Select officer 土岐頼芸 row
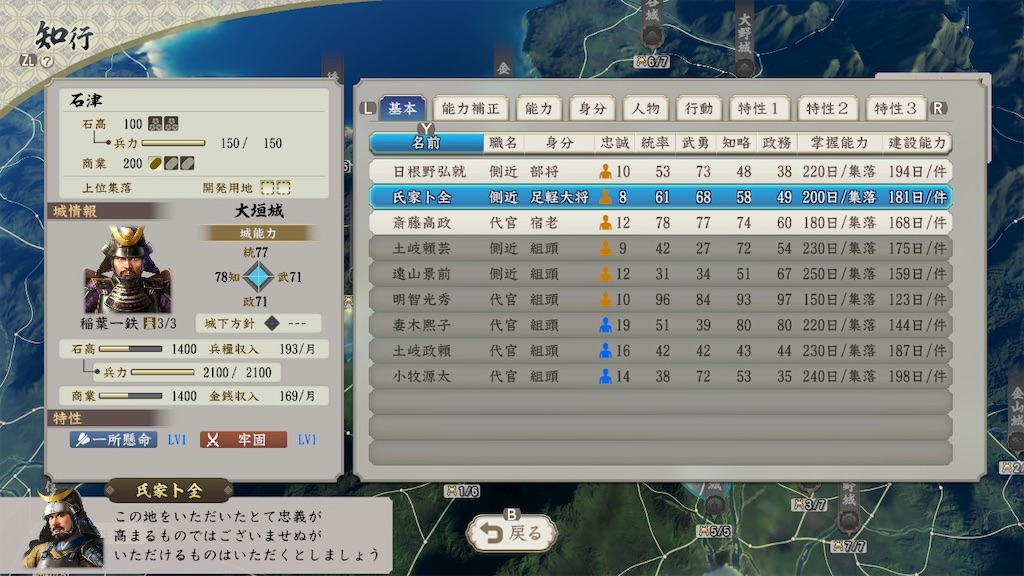The image size is (1024, 576). tap(660, 248)
